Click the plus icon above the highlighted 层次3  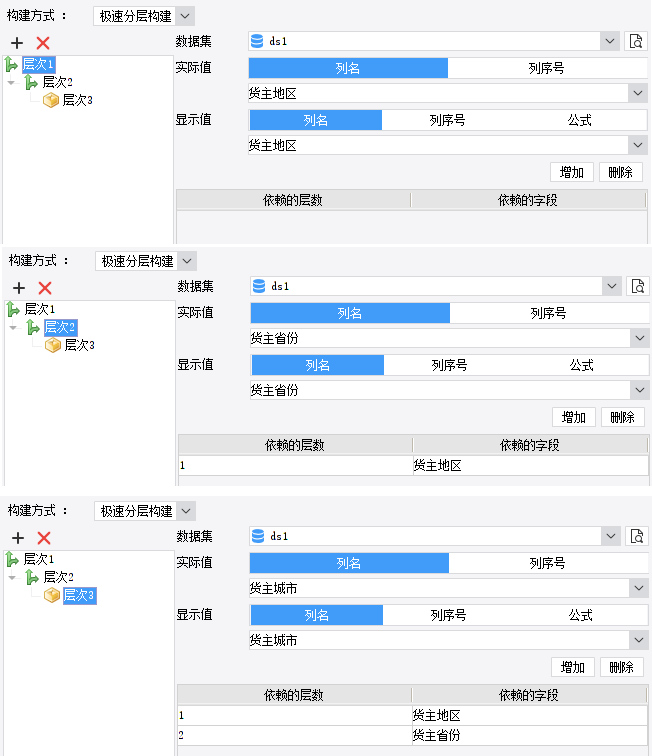pyautogui.click(x=17, y=538)
